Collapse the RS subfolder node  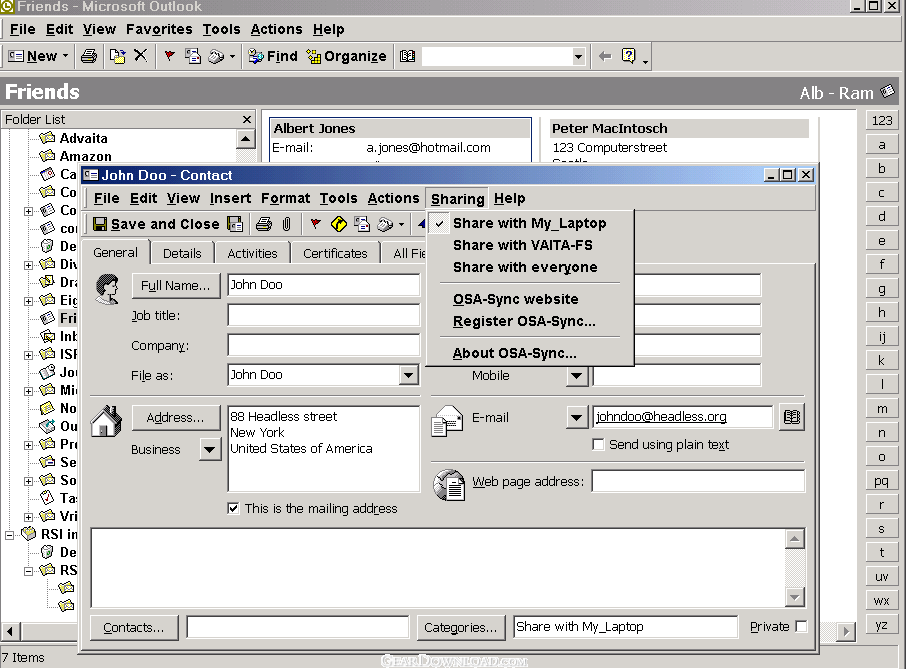pyautogui.click(x=28, y=571)
